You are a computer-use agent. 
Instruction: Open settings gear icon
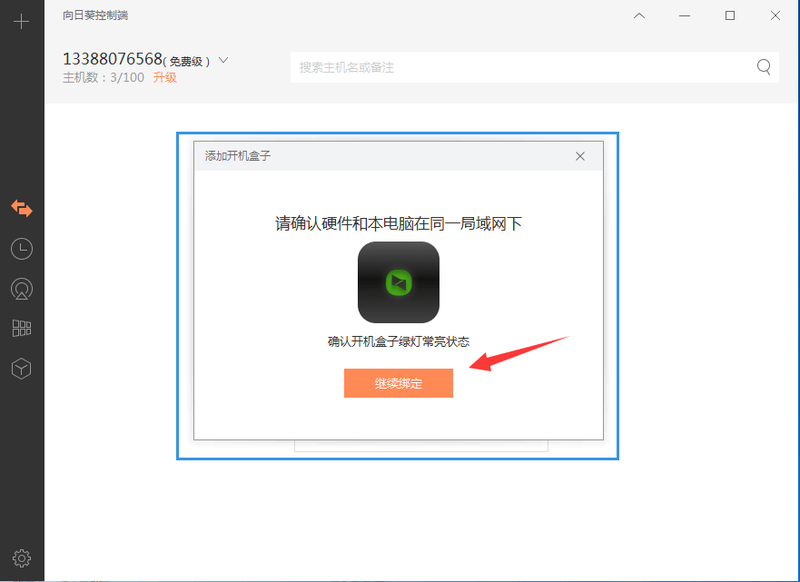pyautogui.click(x=21, y=558)
